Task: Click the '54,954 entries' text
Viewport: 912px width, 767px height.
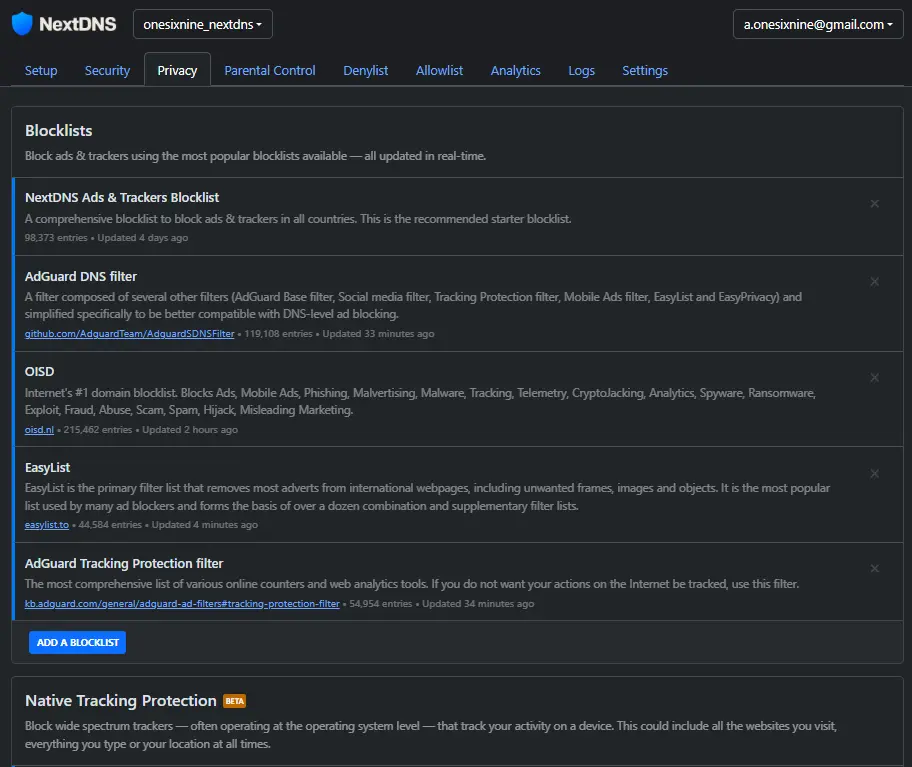Action: coord(380,604)
